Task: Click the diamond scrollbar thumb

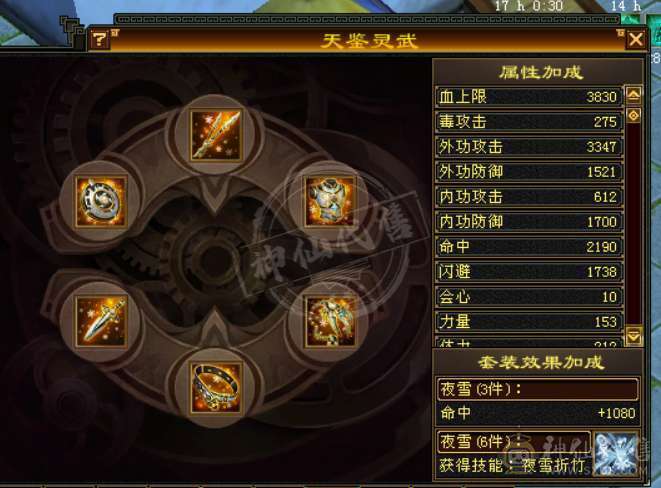Action: (x=634, y=115)
